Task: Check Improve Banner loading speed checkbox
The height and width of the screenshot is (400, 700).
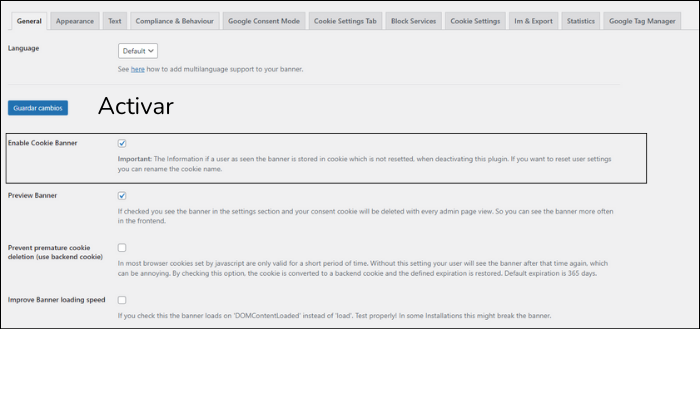Action: pos(122,300)
